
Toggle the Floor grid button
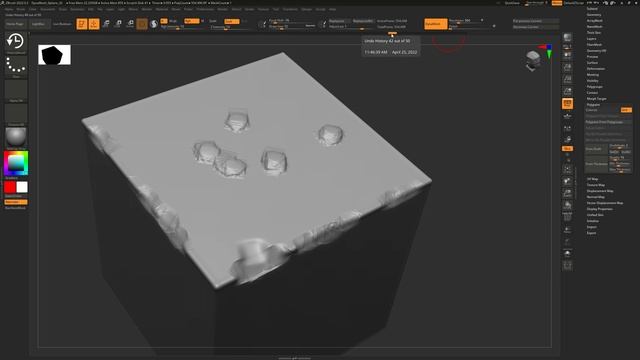(567, 116)
